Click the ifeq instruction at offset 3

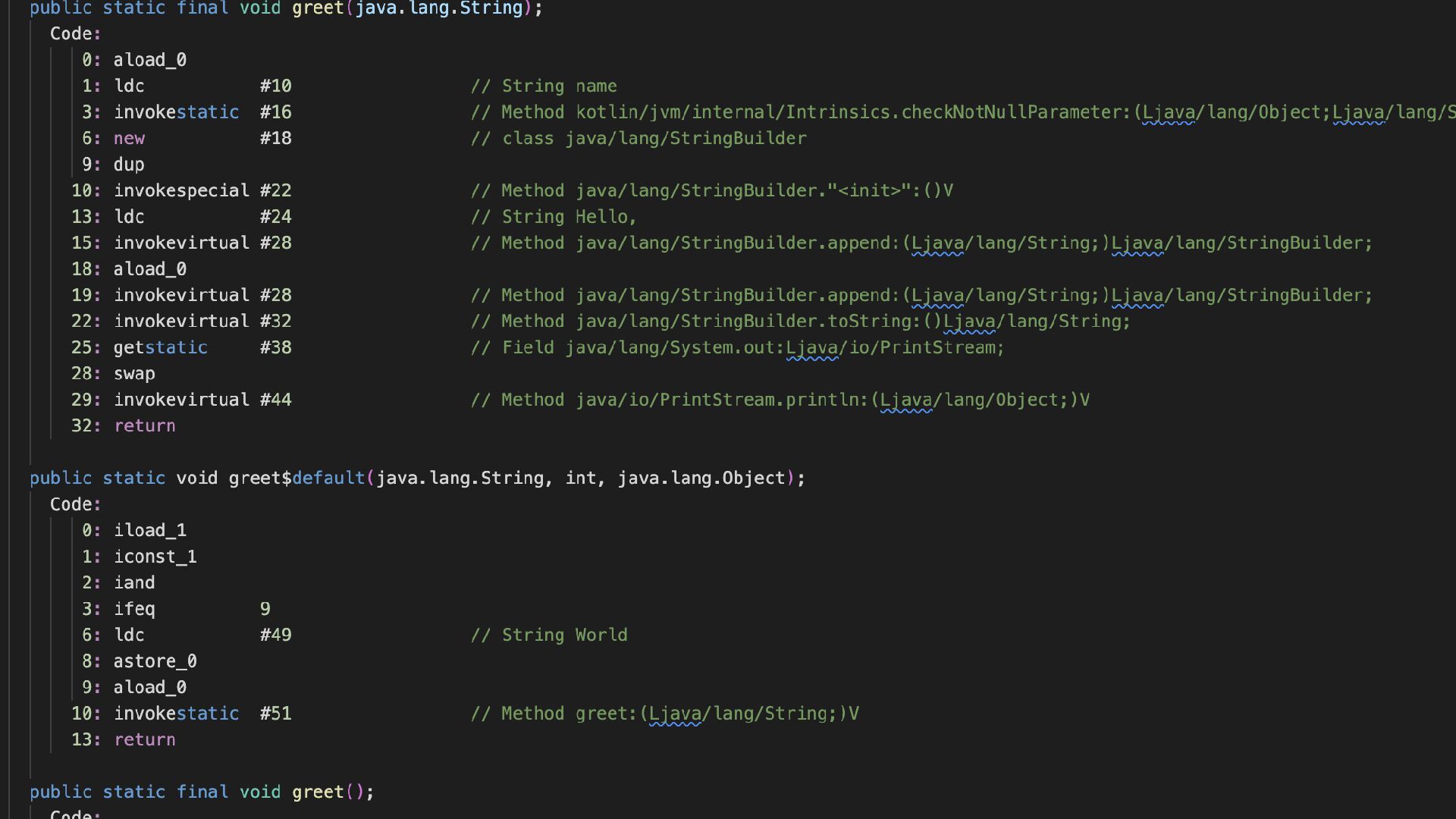click(x=134, y=609)
